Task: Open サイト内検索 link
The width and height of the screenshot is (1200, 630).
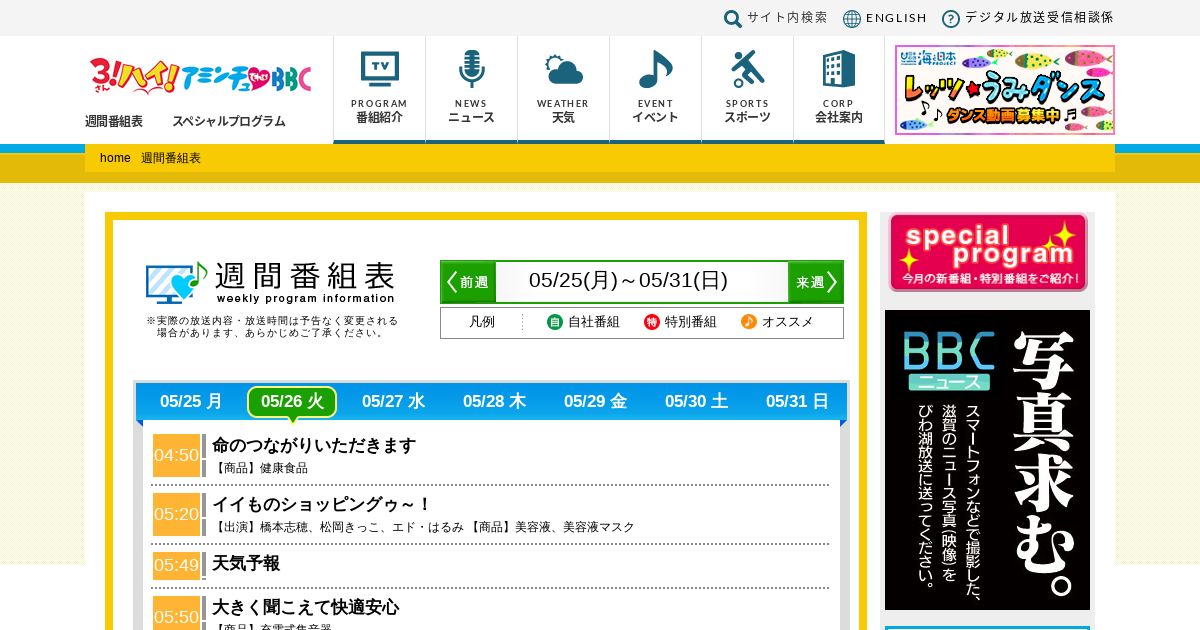Action: coord(787,18)
